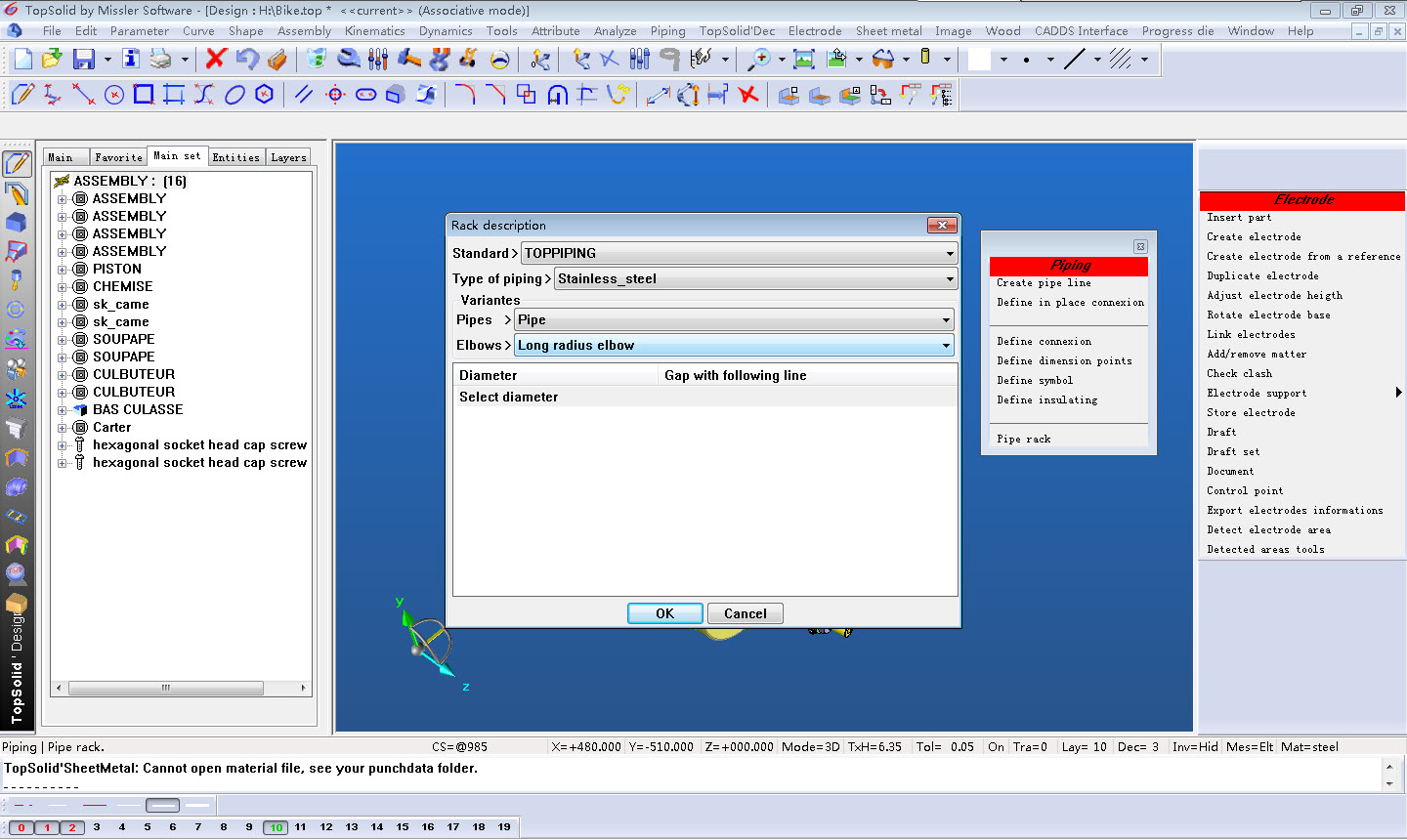Toggle layer 15 button

point(403,827)
